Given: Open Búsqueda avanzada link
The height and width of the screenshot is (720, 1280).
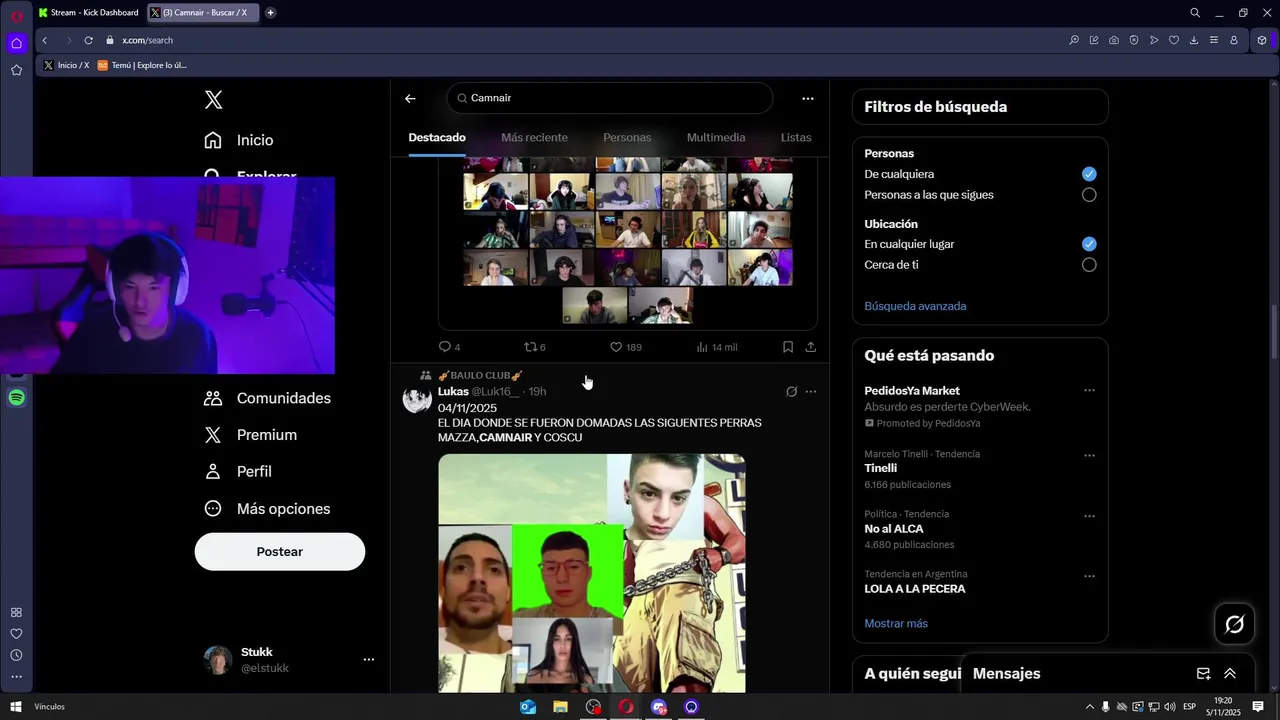Looking at the screenshot, I should (x=915, y=306).
